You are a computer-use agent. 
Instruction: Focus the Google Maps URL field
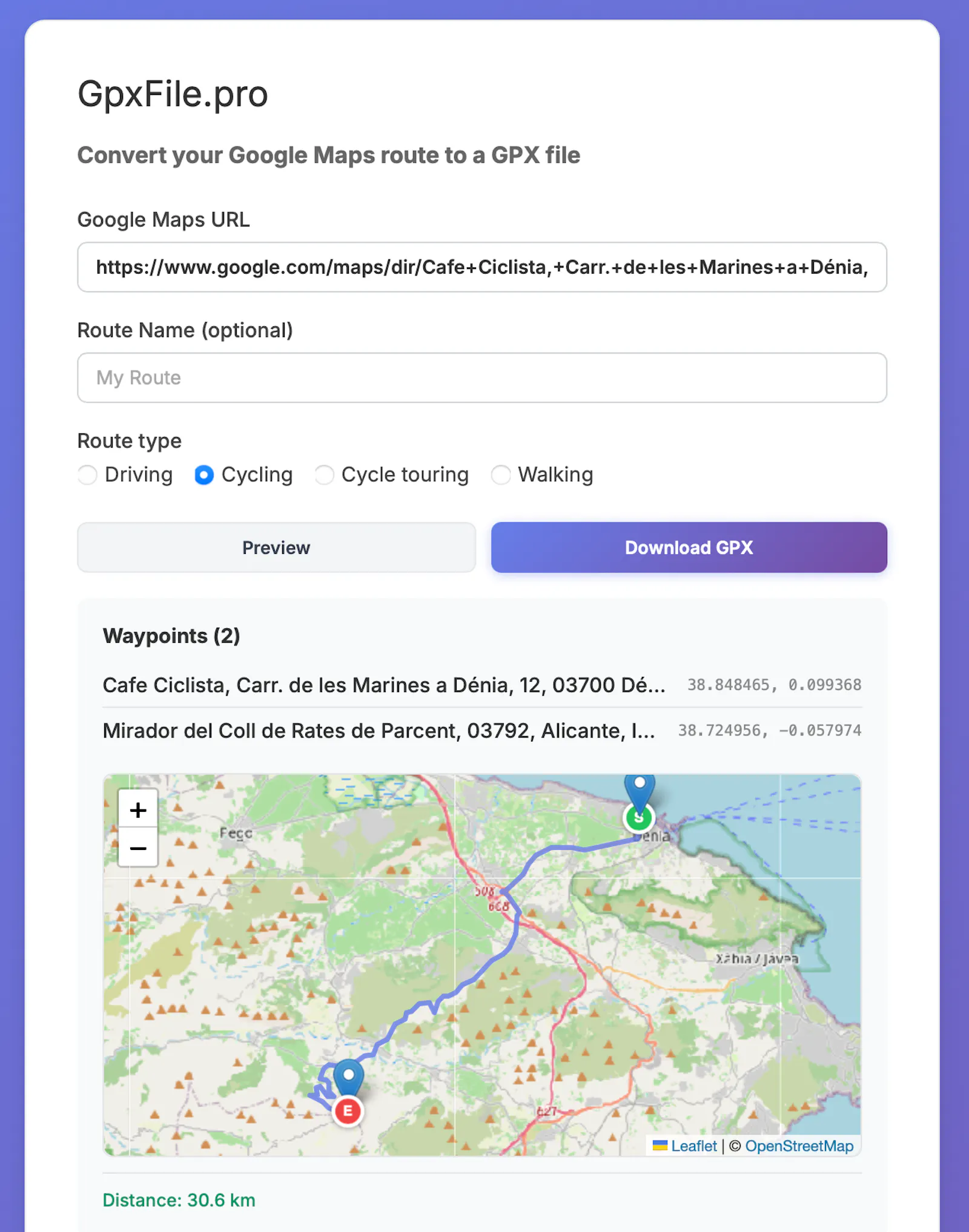click(482, 267)
